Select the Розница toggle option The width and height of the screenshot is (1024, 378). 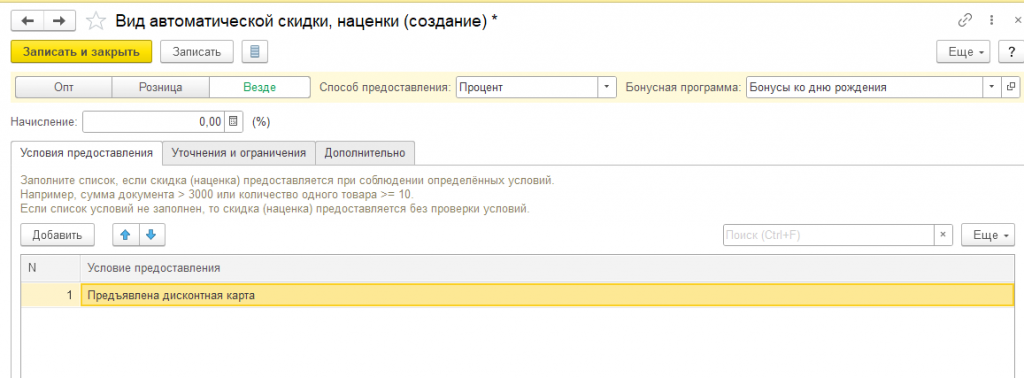(x=161, y=87)
